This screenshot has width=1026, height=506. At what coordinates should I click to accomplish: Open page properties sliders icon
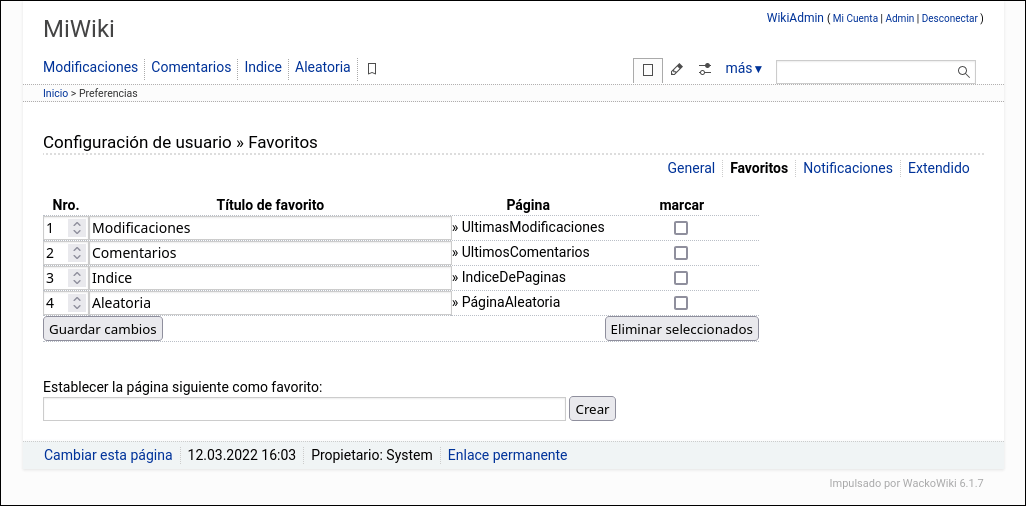705,70
